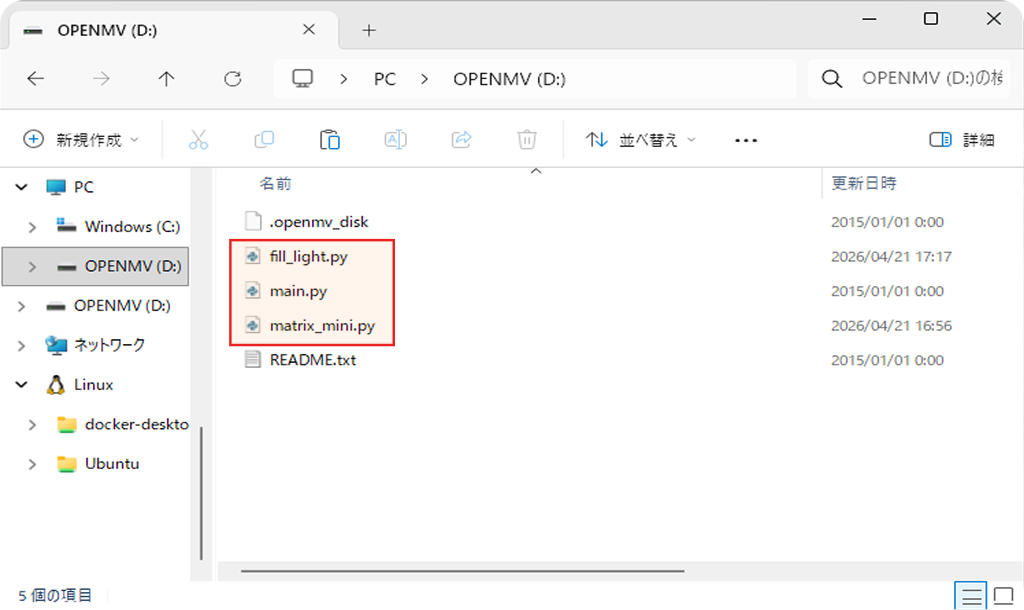
Task: Click the horizontal scrollbar in file list
Action: [462, 571]
